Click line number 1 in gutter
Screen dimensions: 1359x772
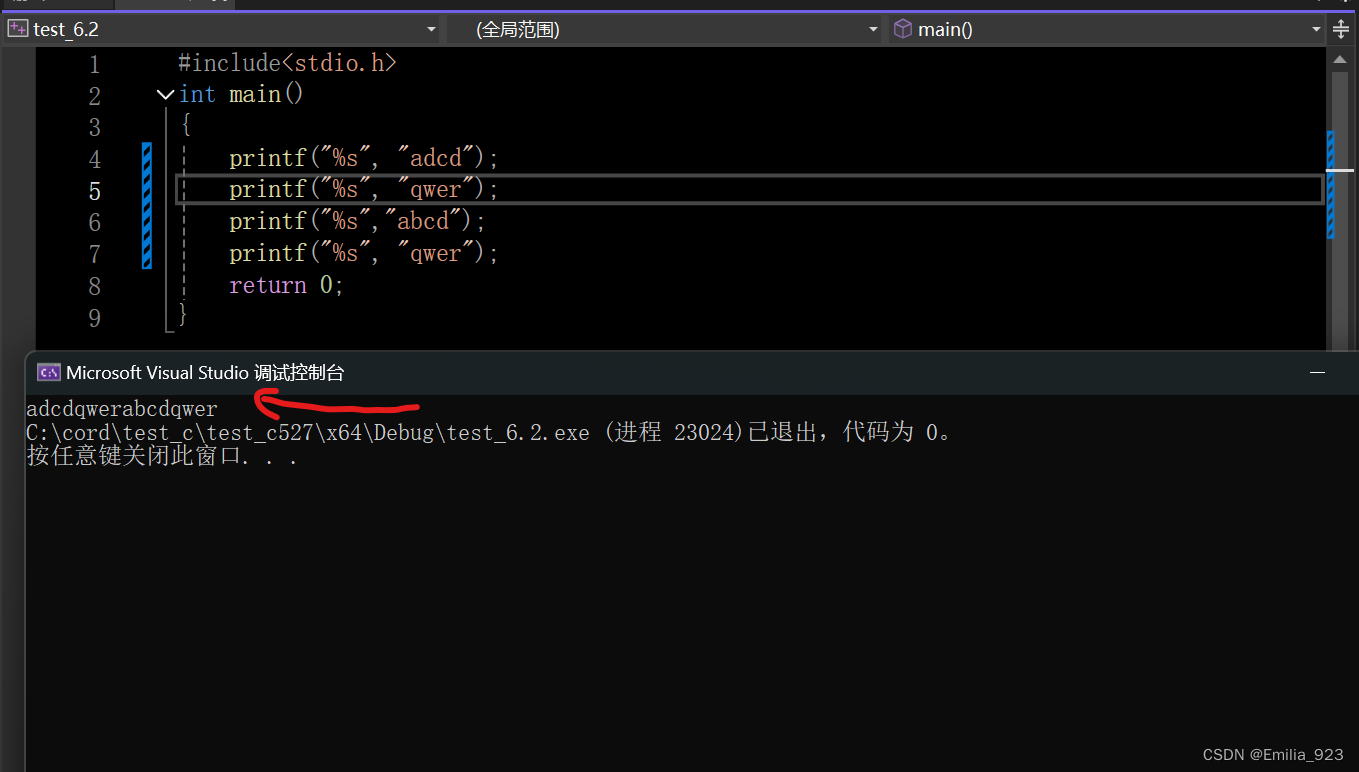(x=94, y=65)
